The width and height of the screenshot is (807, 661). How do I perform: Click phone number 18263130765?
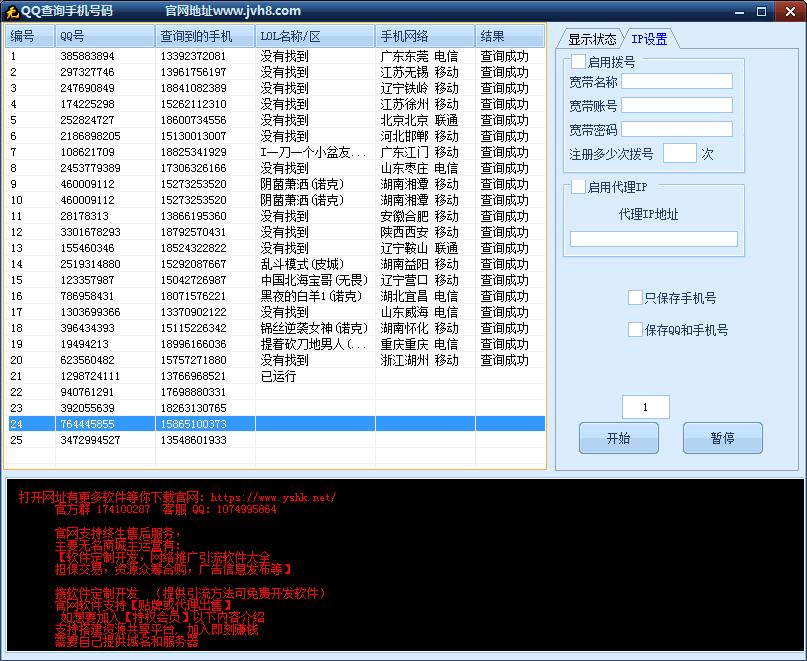point(194,408)
